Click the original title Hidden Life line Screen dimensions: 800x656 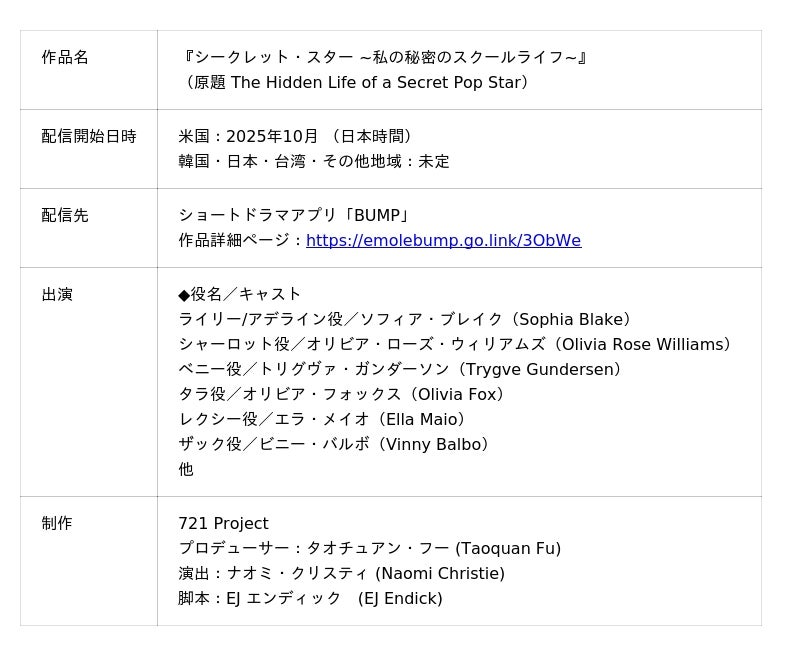point(356,83)
